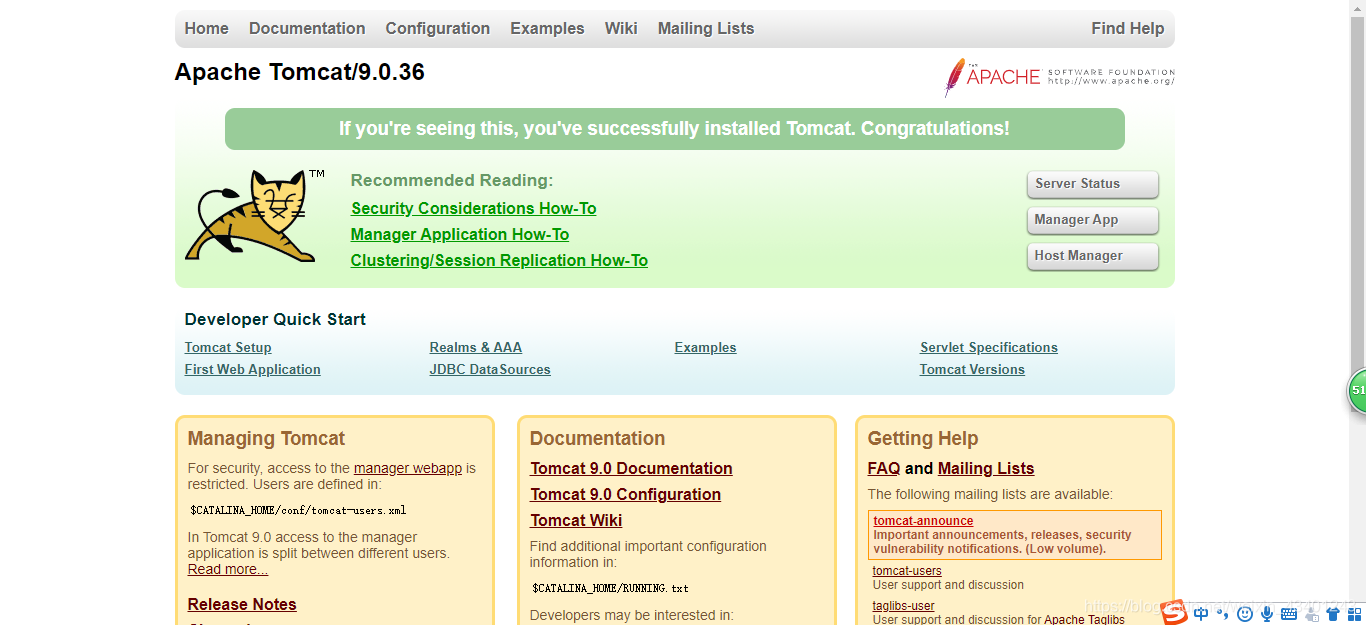Image resolution: width=1366 pixels, height=625 pixels.
Task: Click the microphone voice input icon
Action: point(1267,614)
